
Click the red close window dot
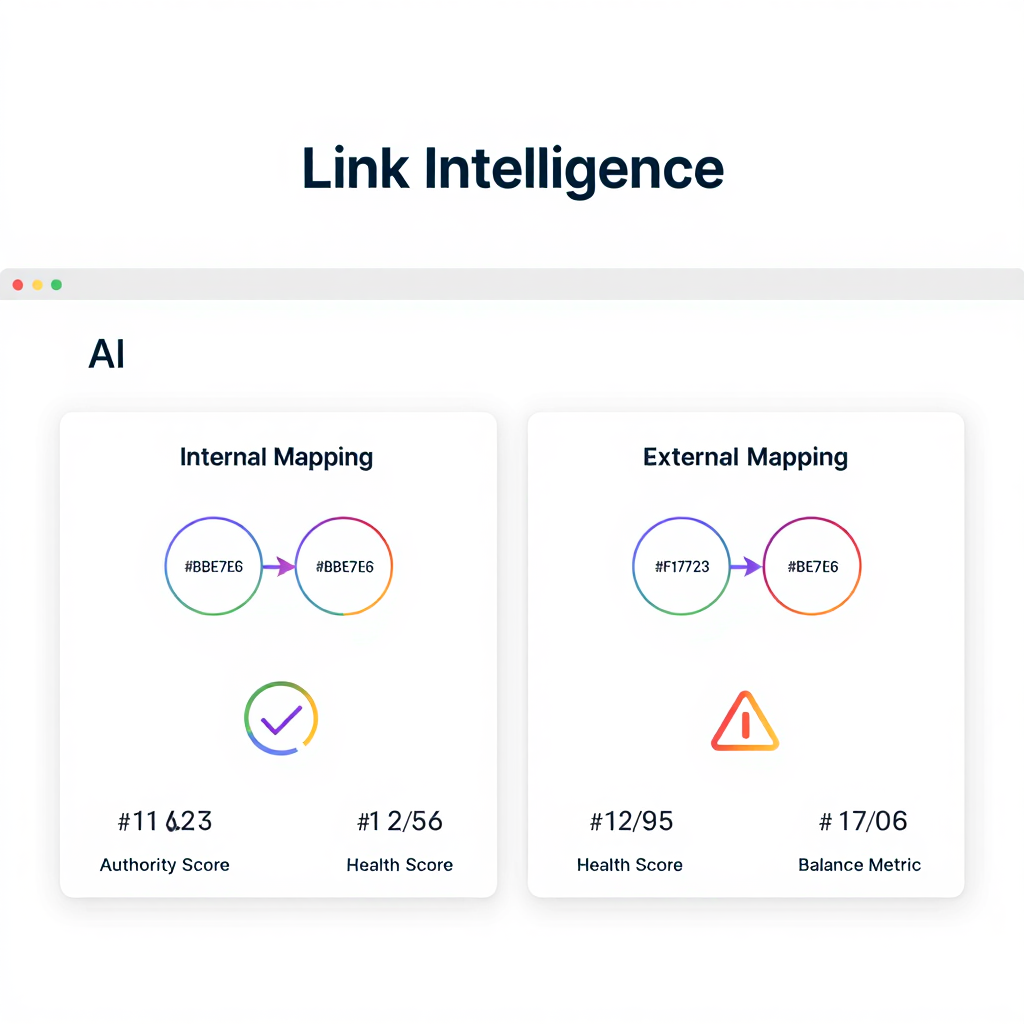click(17, 285)
